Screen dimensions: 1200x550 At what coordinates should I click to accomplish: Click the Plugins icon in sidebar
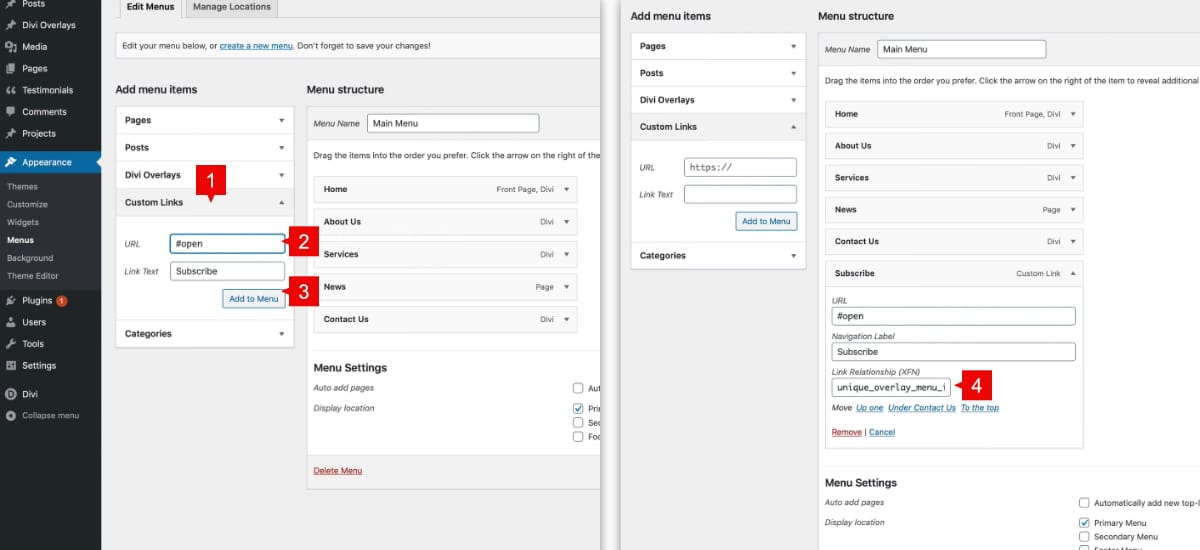(11, 300)
